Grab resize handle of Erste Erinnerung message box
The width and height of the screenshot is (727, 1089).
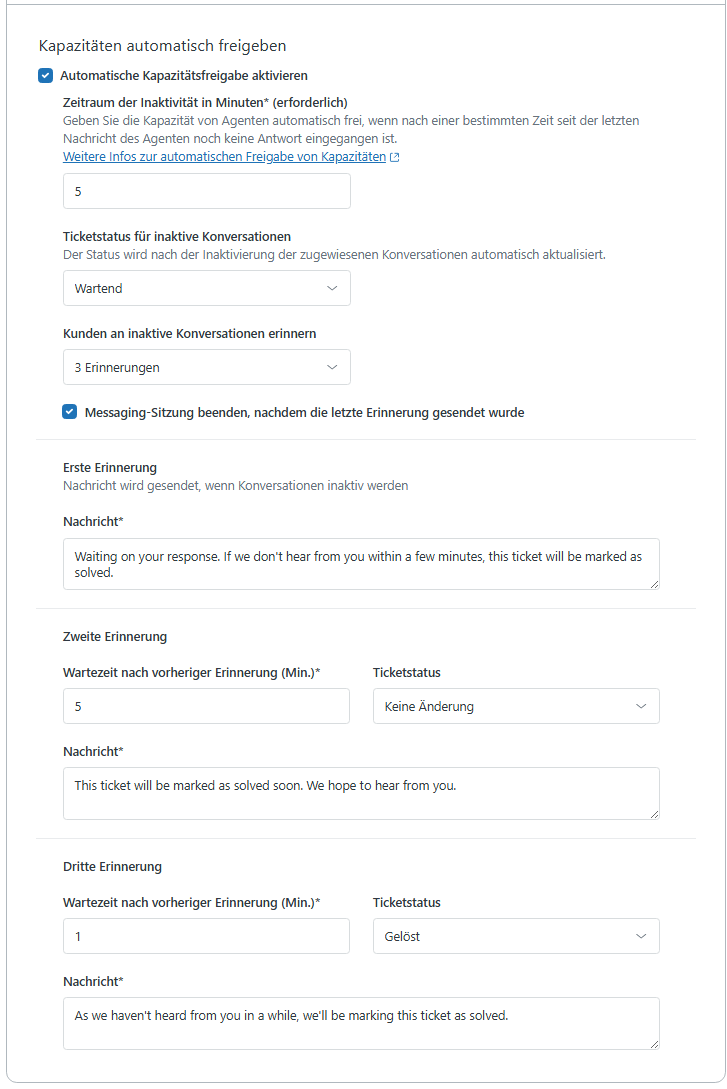[x=654, y=584]
